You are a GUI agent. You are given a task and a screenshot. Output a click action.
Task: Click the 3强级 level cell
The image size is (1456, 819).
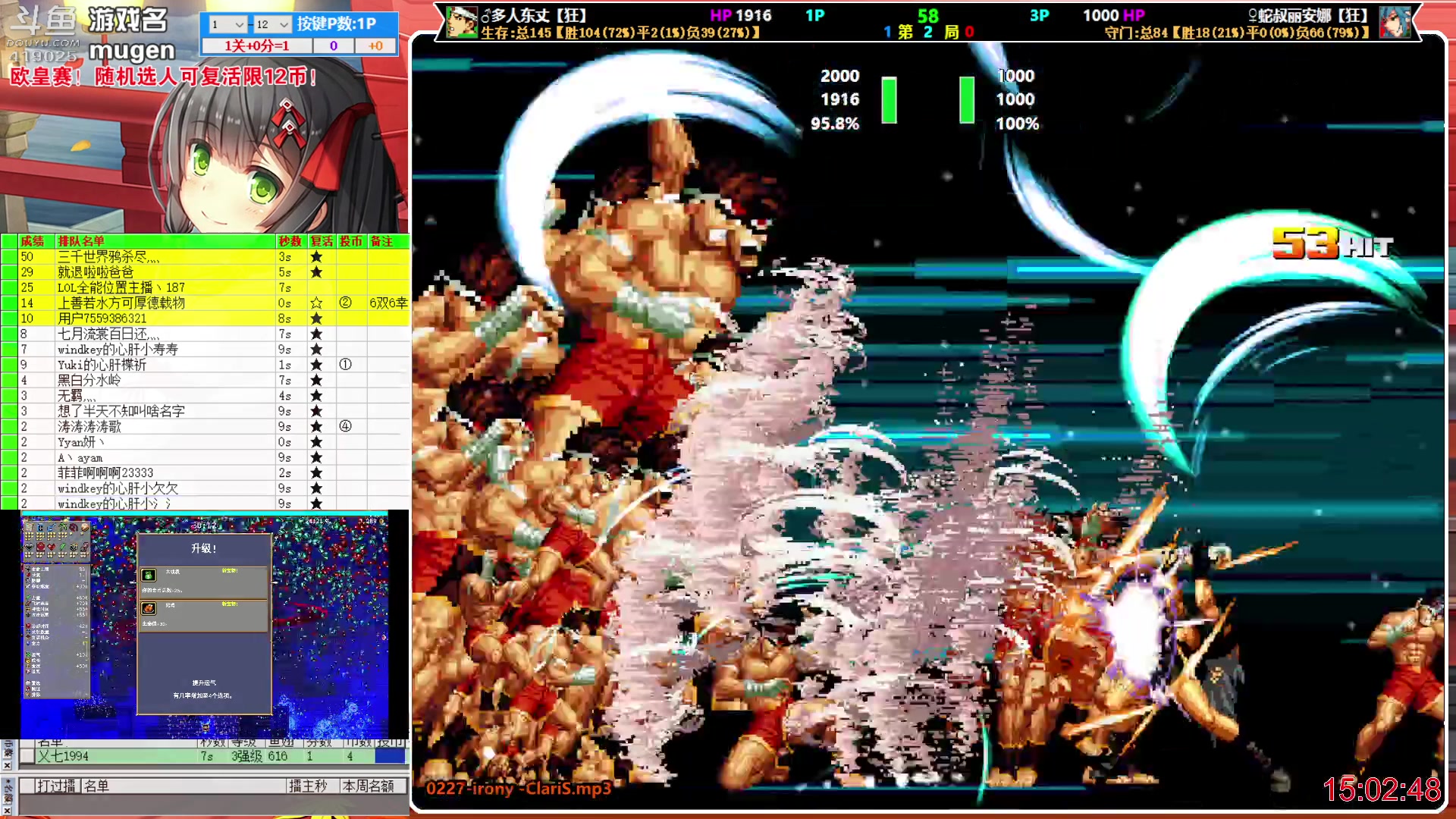[246, 756]
